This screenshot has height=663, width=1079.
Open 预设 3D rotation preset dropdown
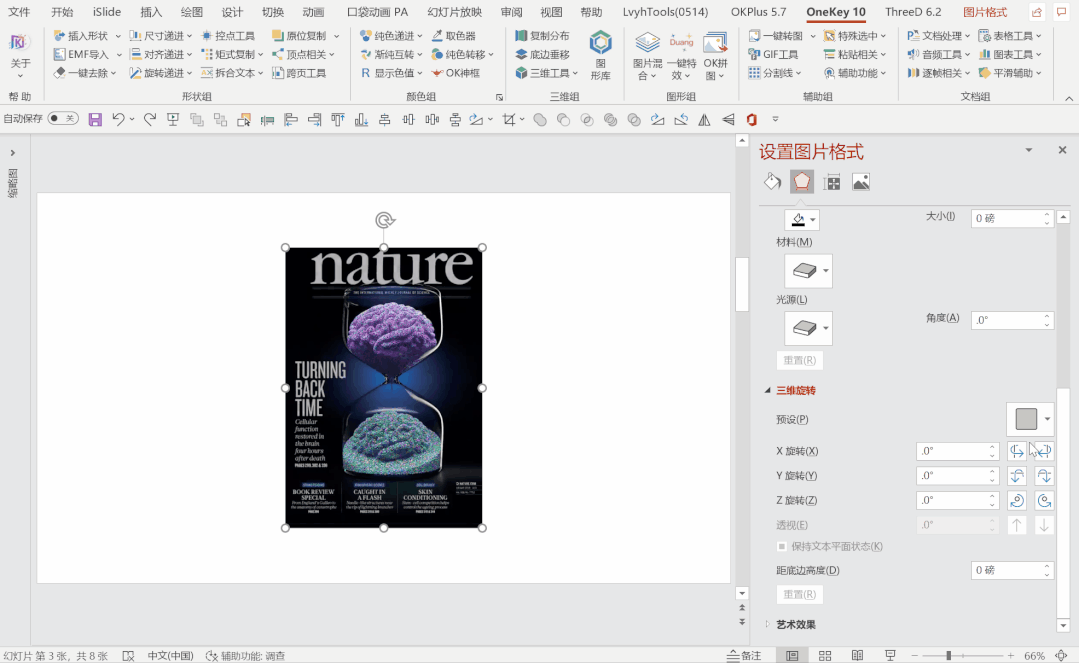pyautogui.click(x=1030, y=419)
